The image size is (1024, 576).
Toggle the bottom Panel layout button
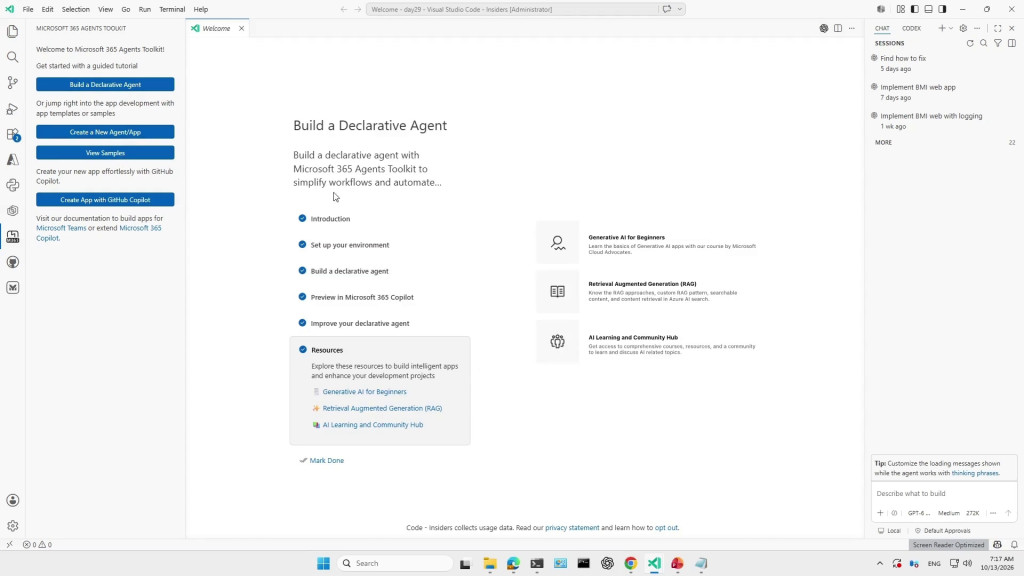929,9
